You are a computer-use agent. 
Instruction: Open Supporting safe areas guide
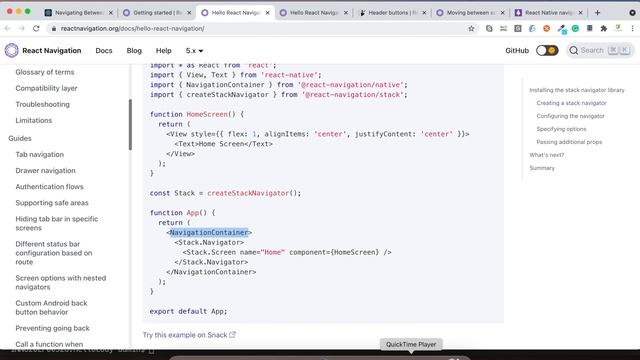pyautogui.click(x=52, y=203)
